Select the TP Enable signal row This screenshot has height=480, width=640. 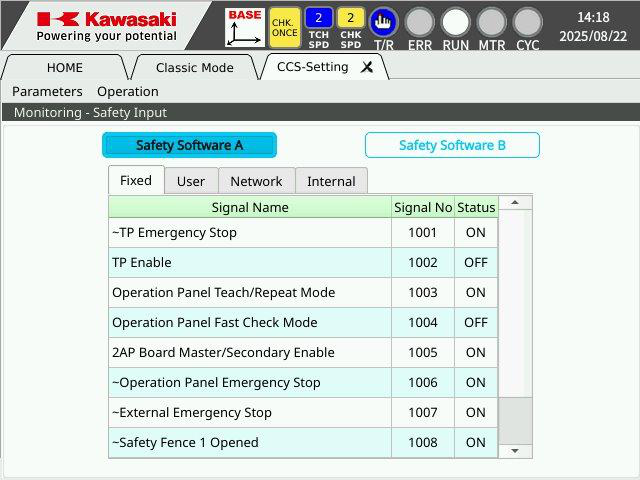(x=303, y=262)
